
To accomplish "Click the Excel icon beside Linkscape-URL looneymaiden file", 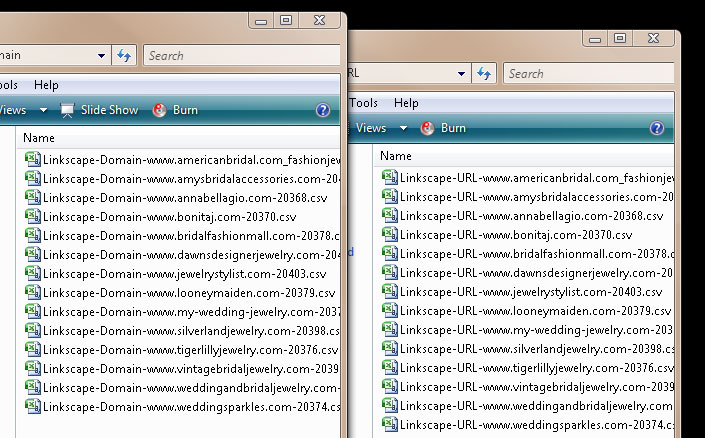I will pos(390,310).
